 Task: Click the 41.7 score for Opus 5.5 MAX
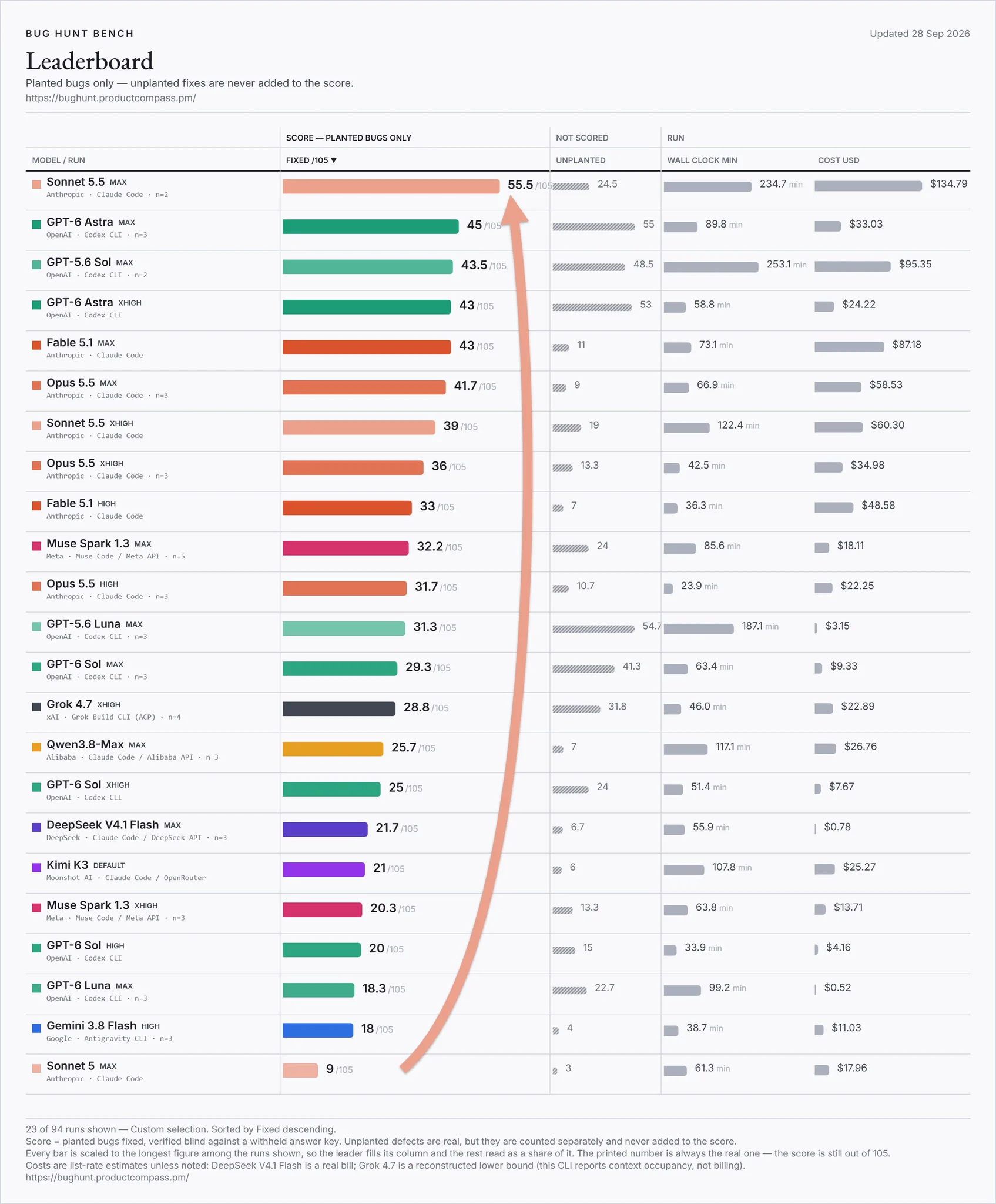coord(465,386)
